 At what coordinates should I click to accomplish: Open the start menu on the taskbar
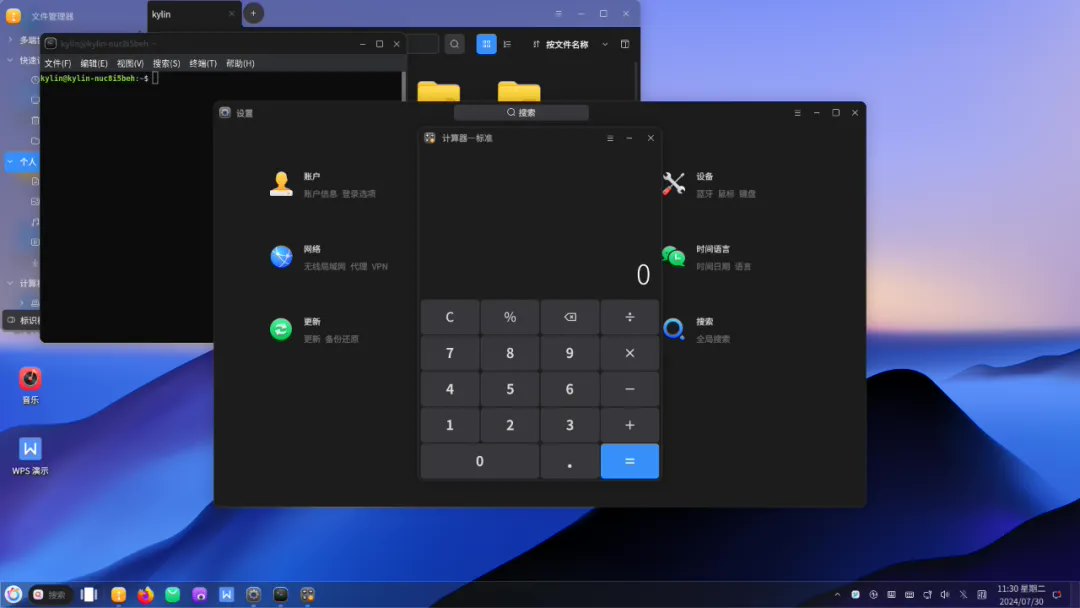point(13,594)
